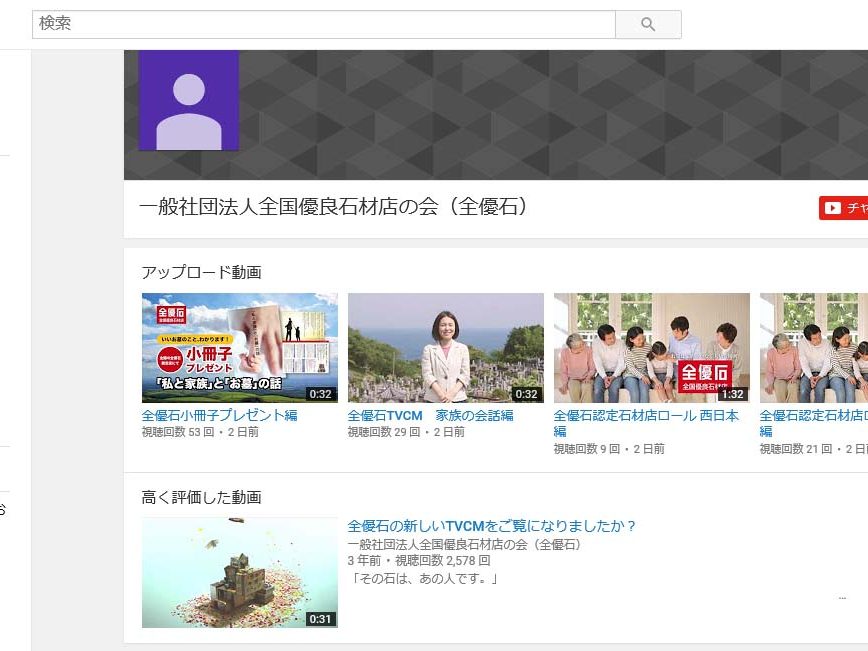Click the 3 年前・視聴回数 2,578 回 text

[x=419, y=561]
